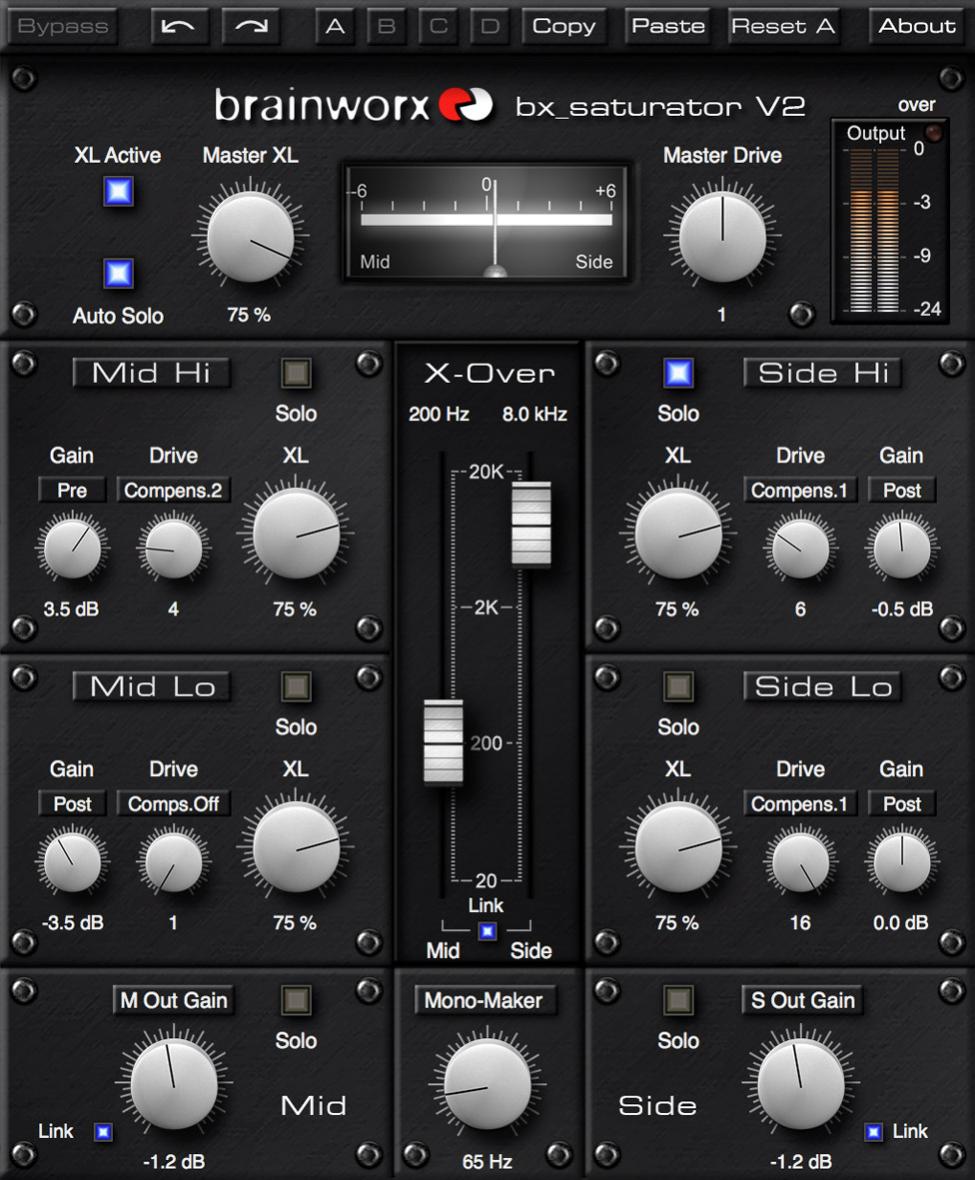Toggle the XL Active switch
The image size is (975, 1180).
click(x=118, y=192)
